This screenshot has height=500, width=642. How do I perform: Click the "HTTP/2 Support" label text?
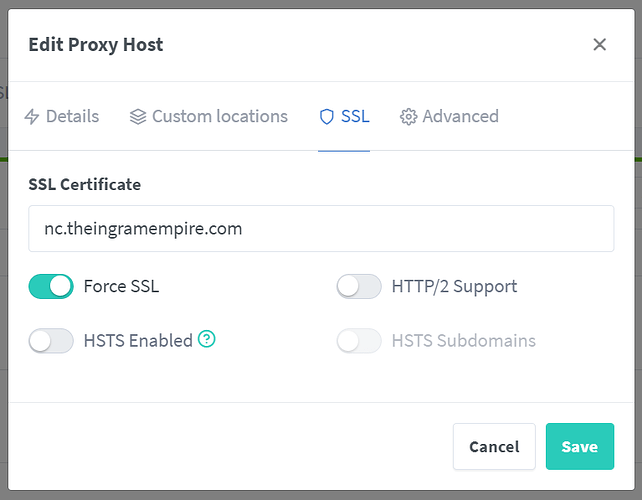[x=455, y=286]
